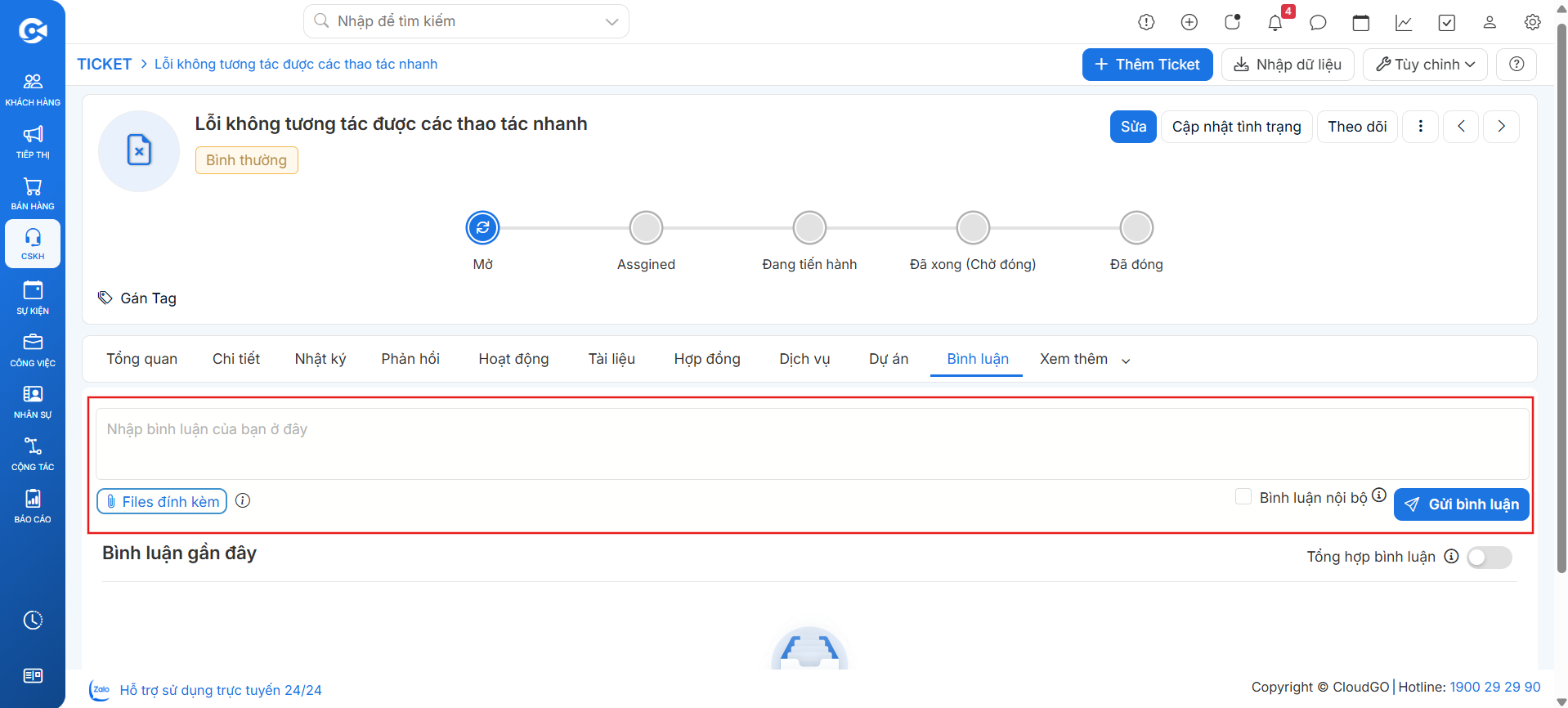Image resolution: width=1568 pixels, height=708 pixels.
Task: Open the Khách hàng sidebar module
Action: 33,89
